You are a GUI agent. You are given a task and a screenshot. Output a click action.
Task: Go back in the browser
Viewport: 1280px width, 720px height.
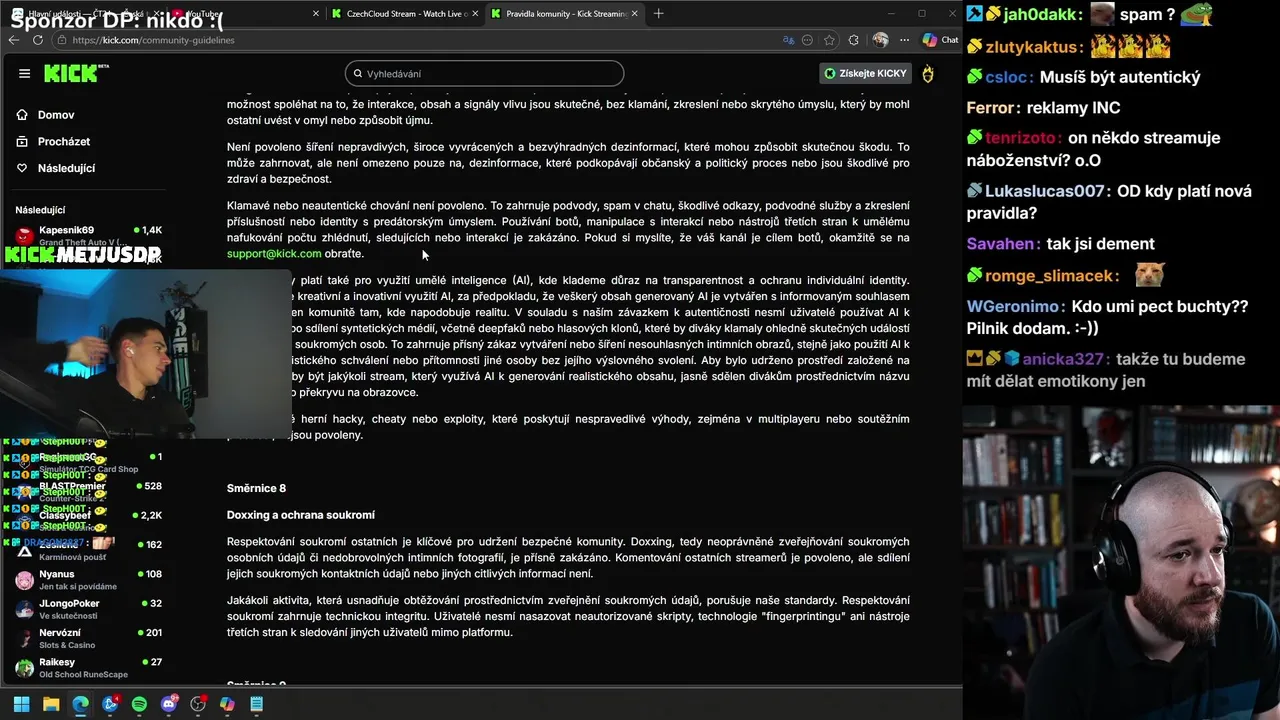14,40
